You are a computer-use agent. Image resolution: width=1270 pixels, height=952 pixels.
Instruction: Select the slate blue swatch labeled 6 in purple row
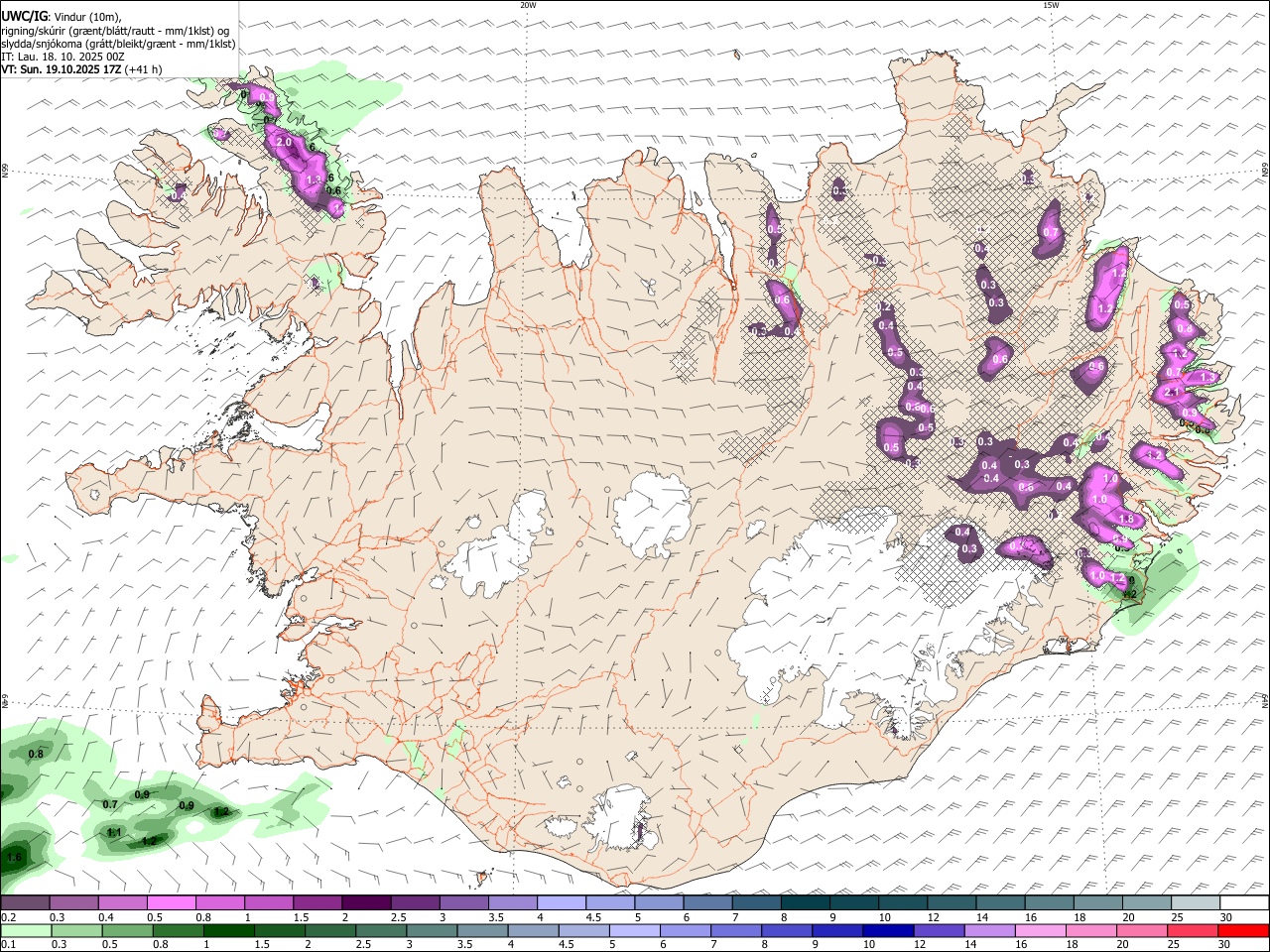[x=707, y=902]
